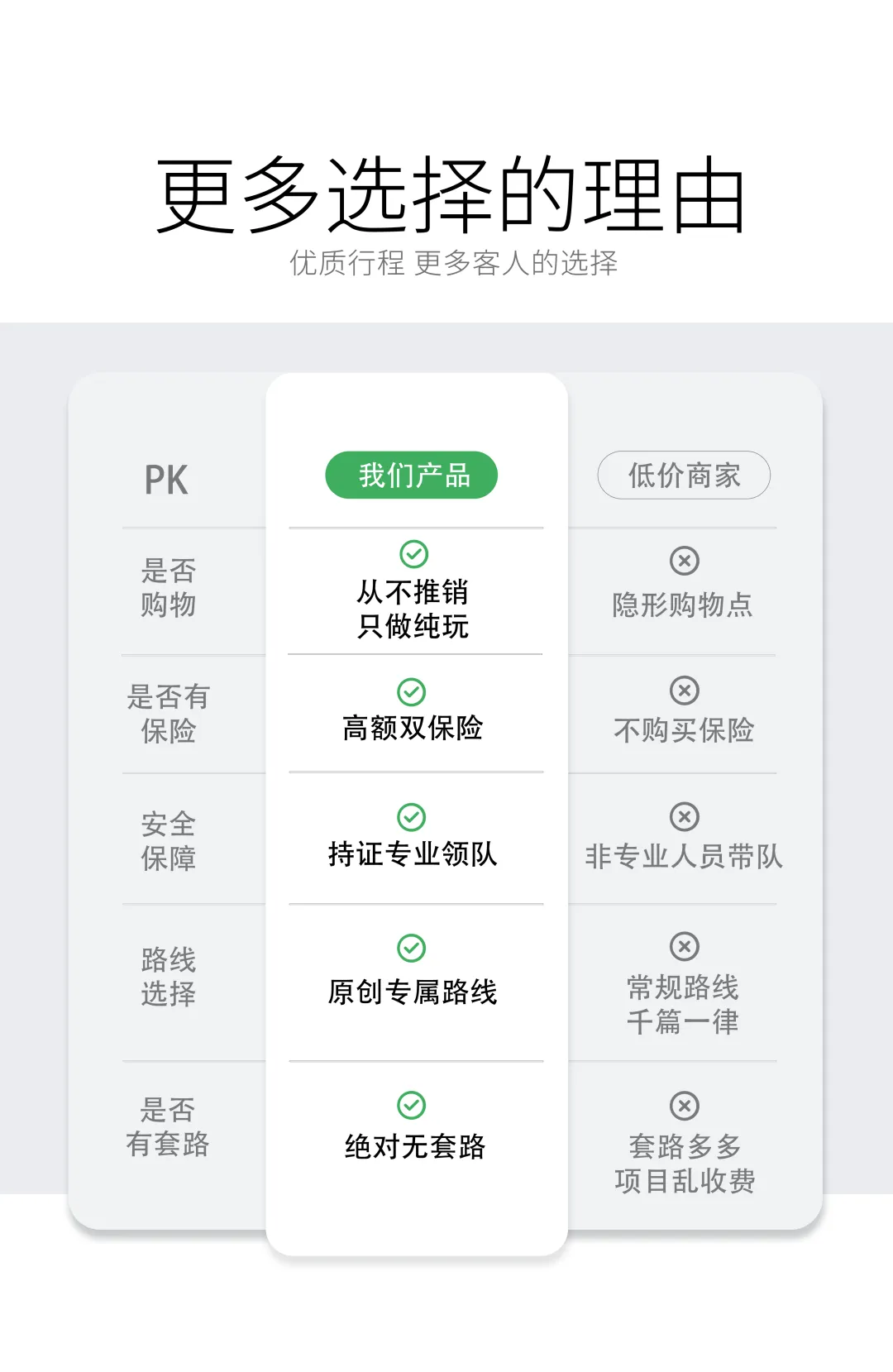The height and width of the screenshot is (1372, 893).
Task: Click the check icon above 高额双保险
Action: (x=412, y=691)
